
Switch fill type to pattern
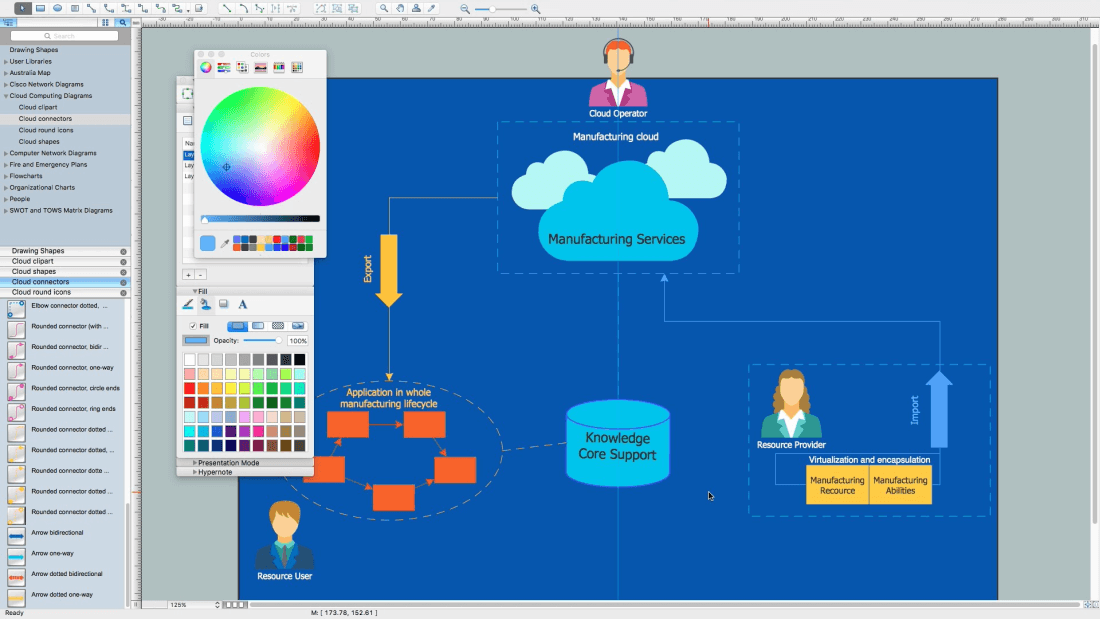tap(278, 326)
